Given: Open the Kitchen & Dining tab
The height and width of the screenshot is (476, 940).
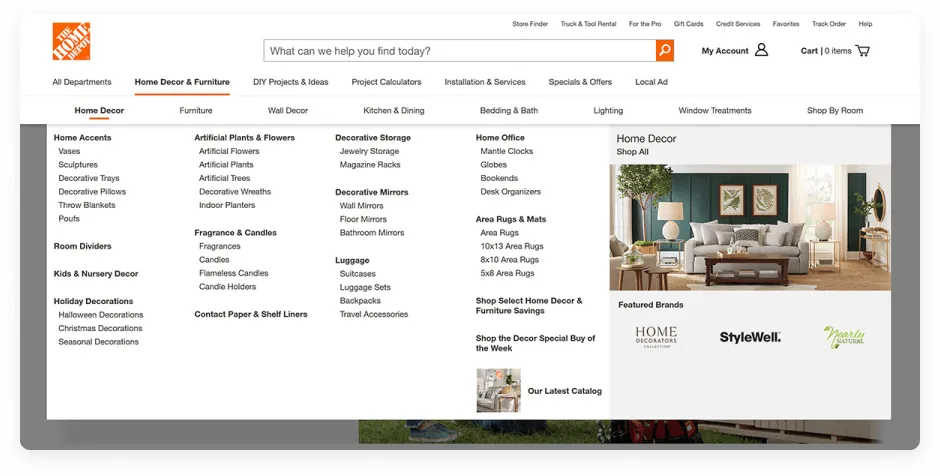Looking at the screenshot, I should 394,111.
